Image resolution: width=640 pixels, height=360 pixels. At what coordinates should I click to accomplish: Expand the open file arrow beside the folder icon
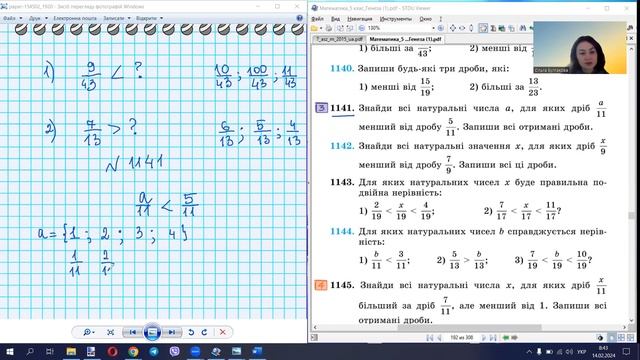pos(321,28)
